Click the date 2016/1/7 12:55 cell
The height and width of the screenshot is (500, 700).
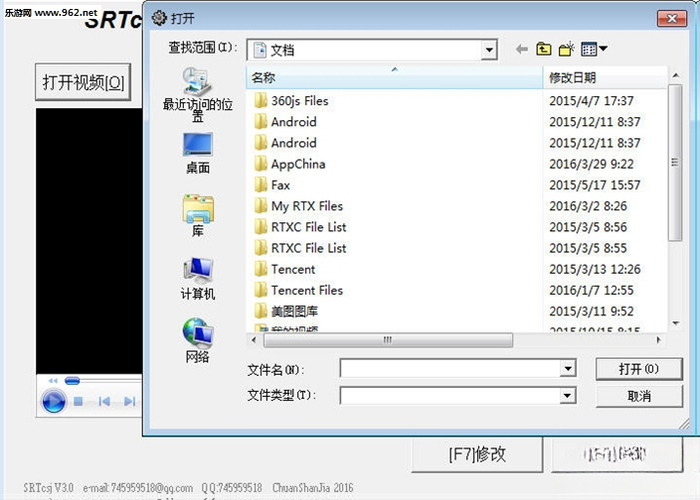point(591,290)
